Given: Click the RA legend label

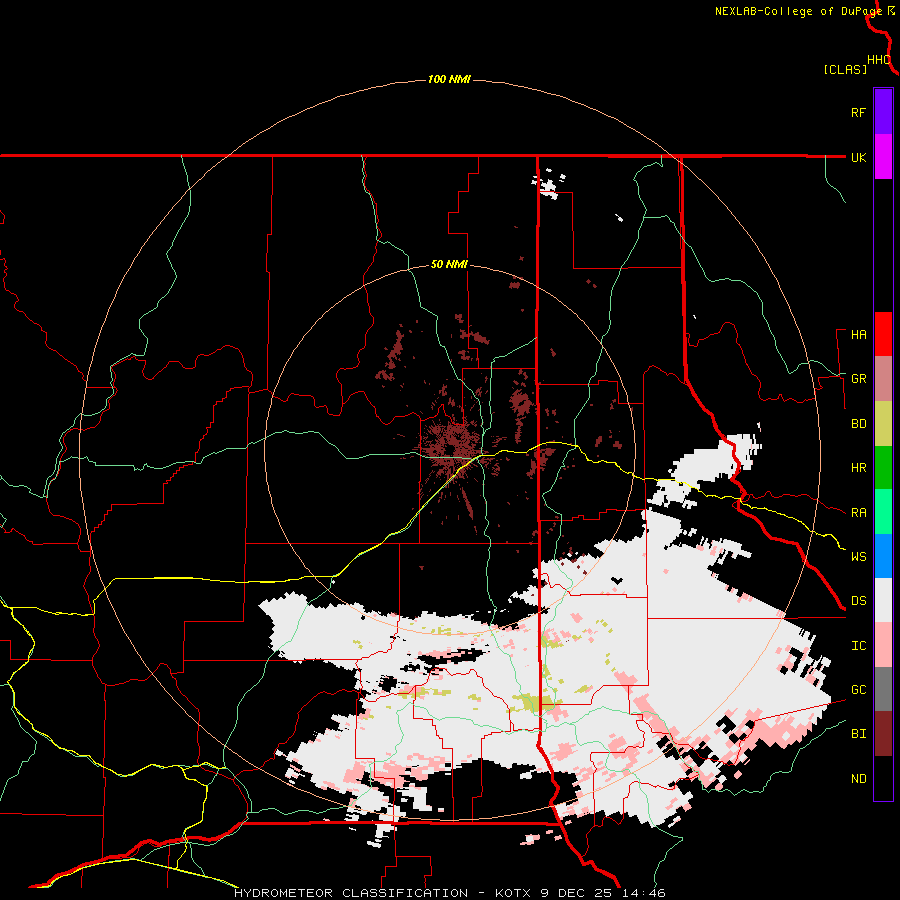Looking at the screenshot, I should (858, 512).
